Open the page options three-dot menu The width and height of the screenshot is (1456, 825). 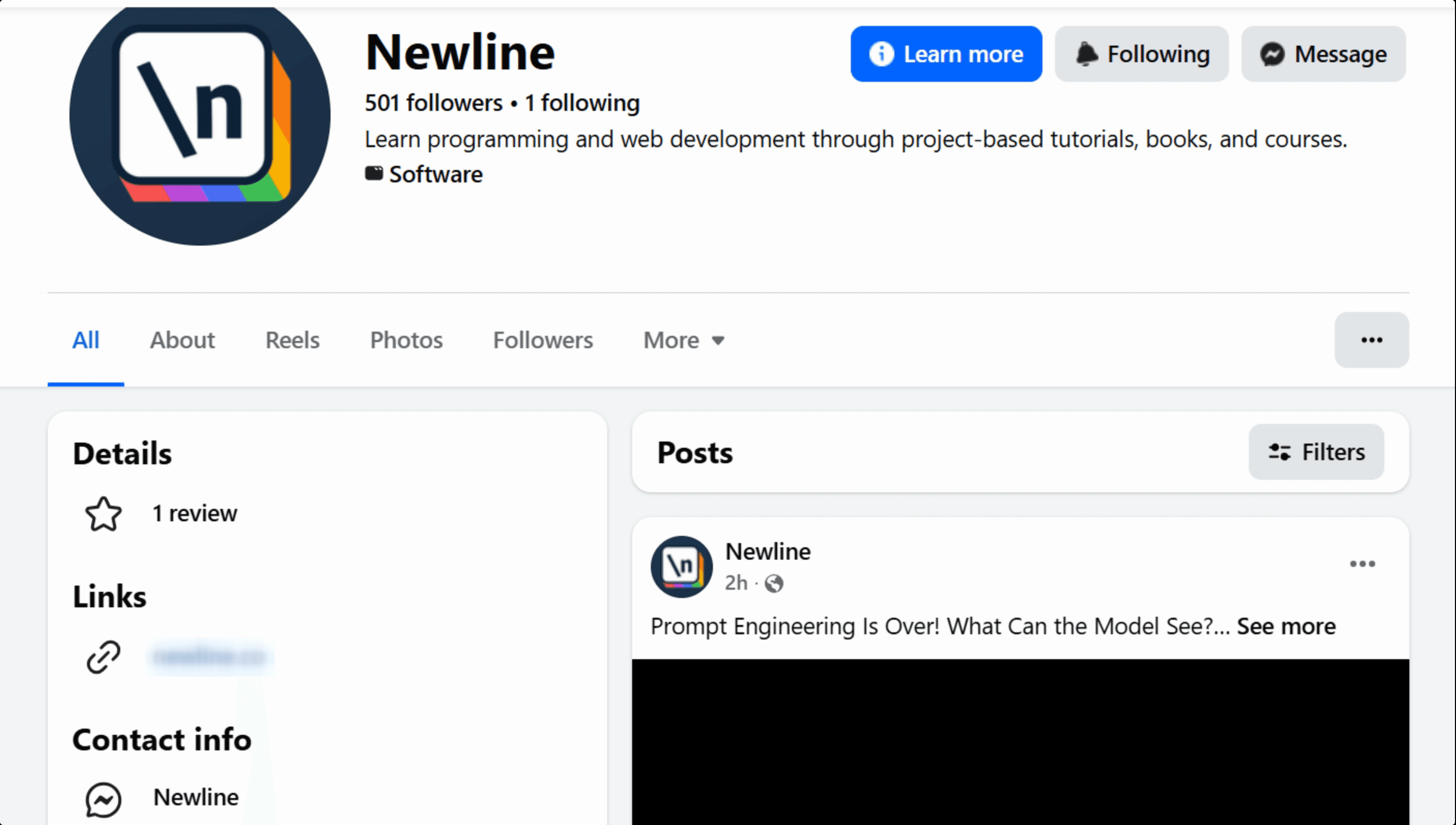[x=1372, y=340]
